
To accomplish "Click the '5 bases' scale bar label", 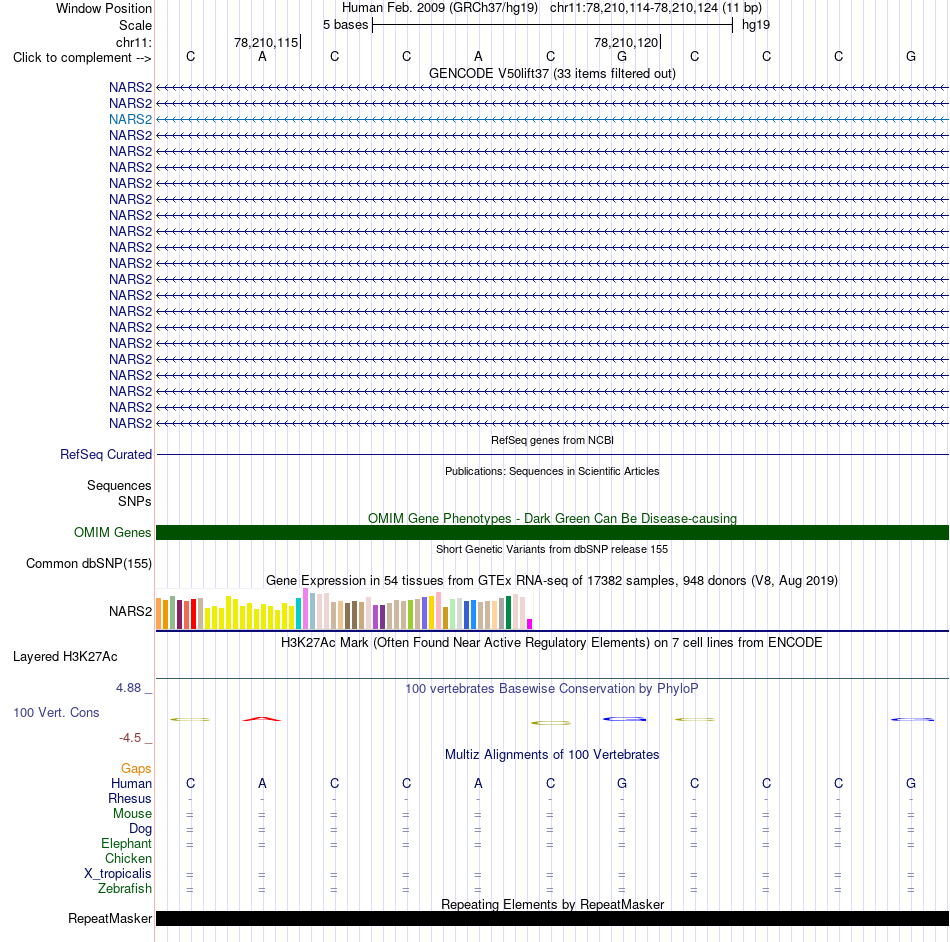I will tap(345, 25).
